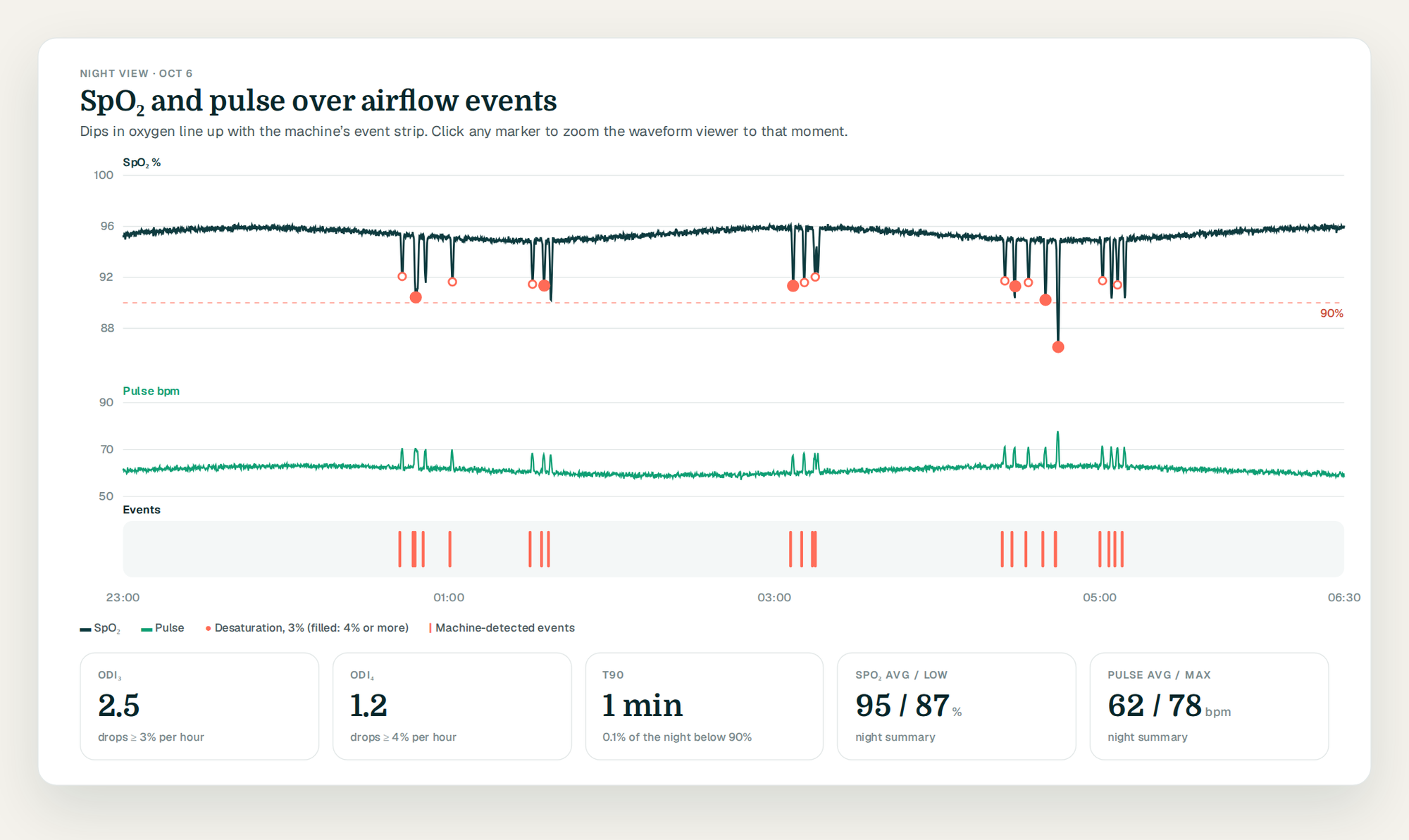The image size is (1409, 840).
Task: Click the red 90% threshold label
Action: click(1332, 313)
